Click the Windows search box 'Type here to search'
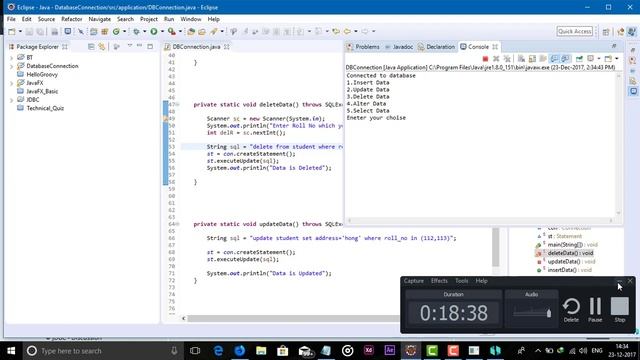Viewport: 640px width, 360px height. coord(102,351)
